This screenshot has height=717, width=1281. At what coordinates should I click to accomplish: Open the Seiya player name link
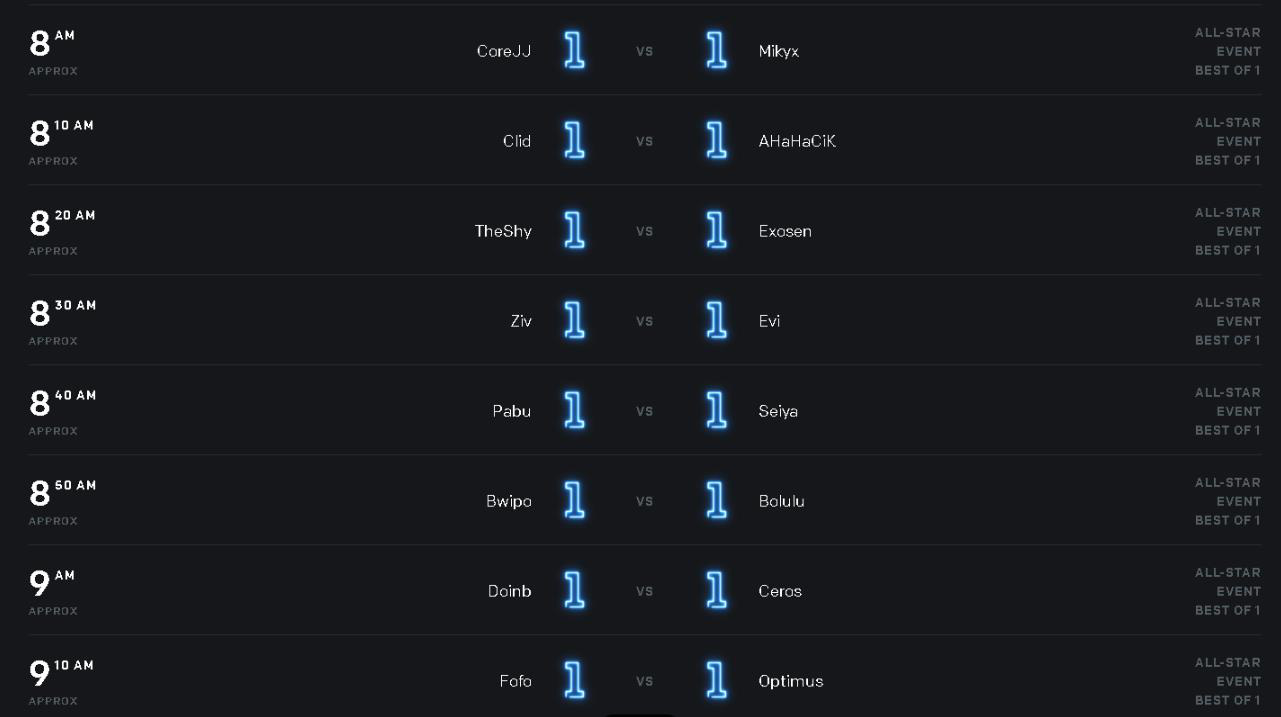pyautogui.click(x=778, y=411)
